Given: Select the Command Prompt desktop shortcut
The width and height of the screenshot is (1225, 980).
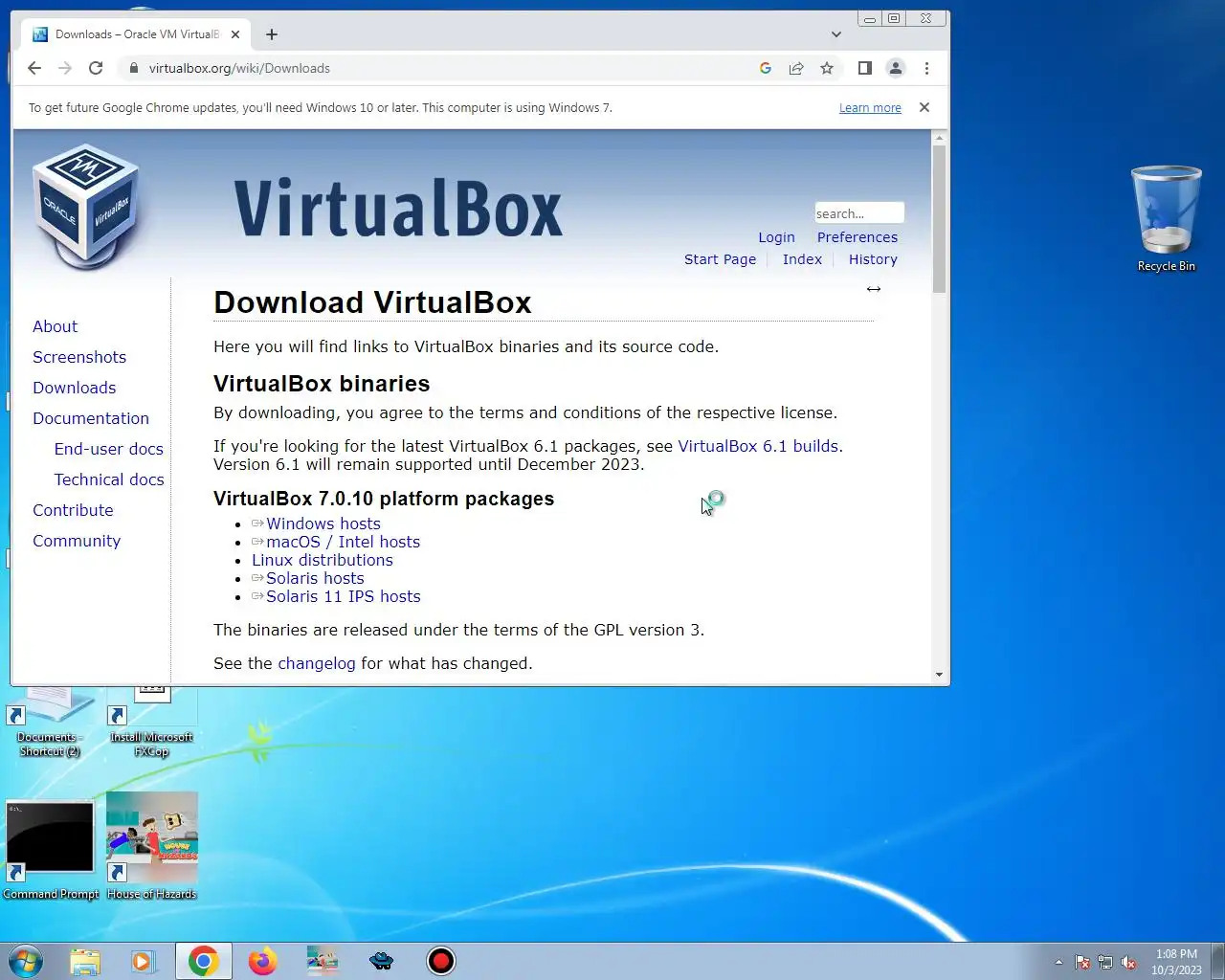Looking at the screenshot, I should 51,851.
